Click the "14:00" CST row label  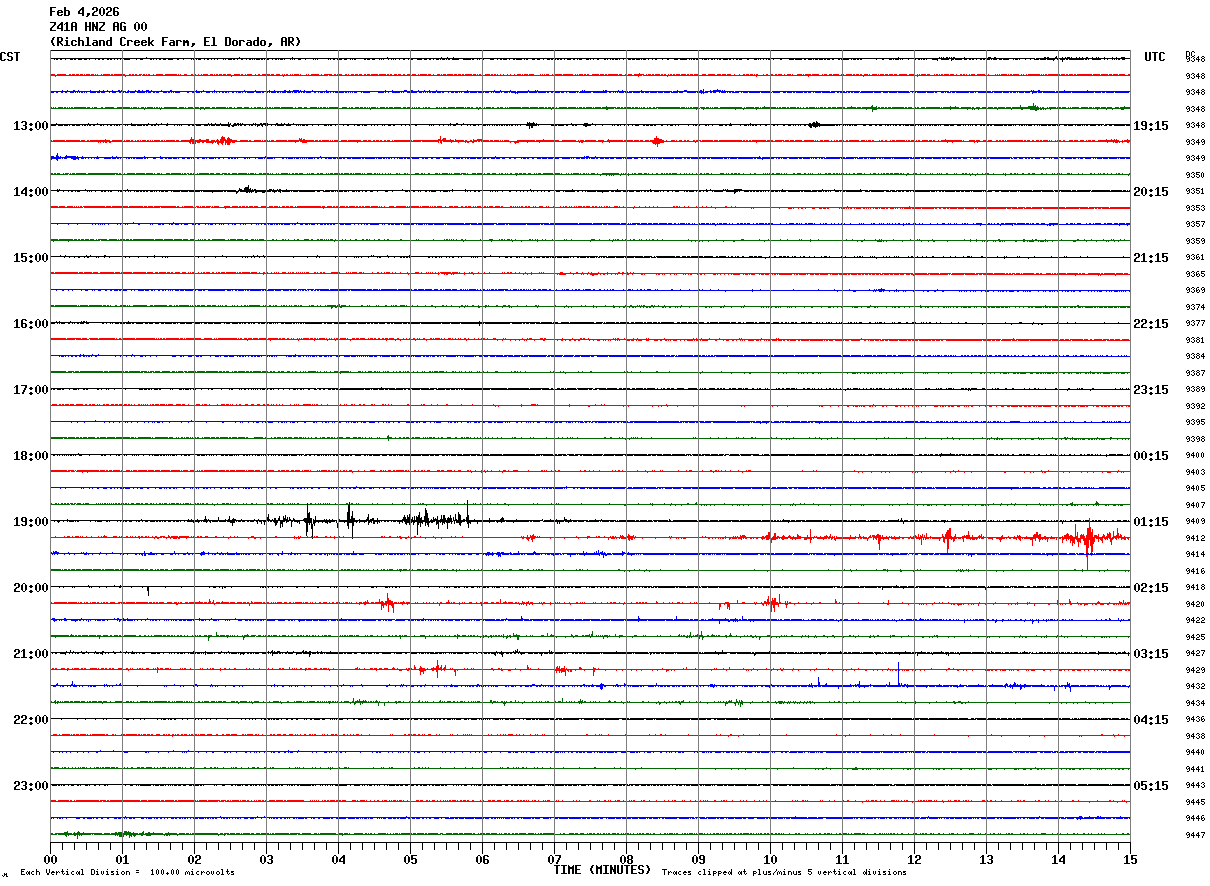31,192
